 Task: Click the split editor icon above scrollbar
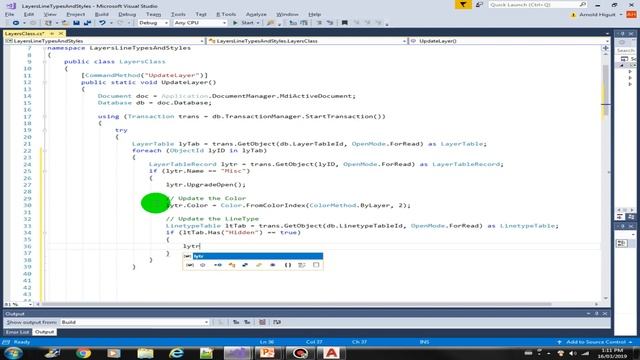[x=606, y=48]
